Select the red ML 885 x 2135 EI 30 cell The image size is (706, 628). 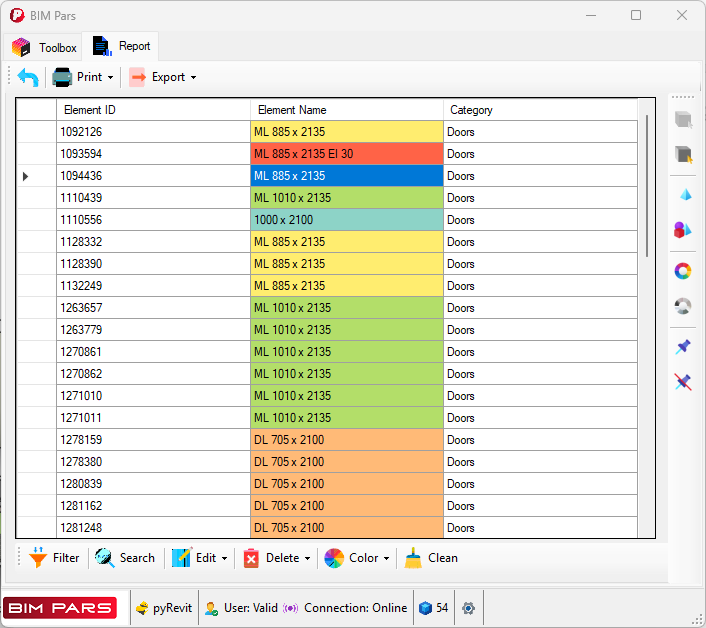point(346,154)
